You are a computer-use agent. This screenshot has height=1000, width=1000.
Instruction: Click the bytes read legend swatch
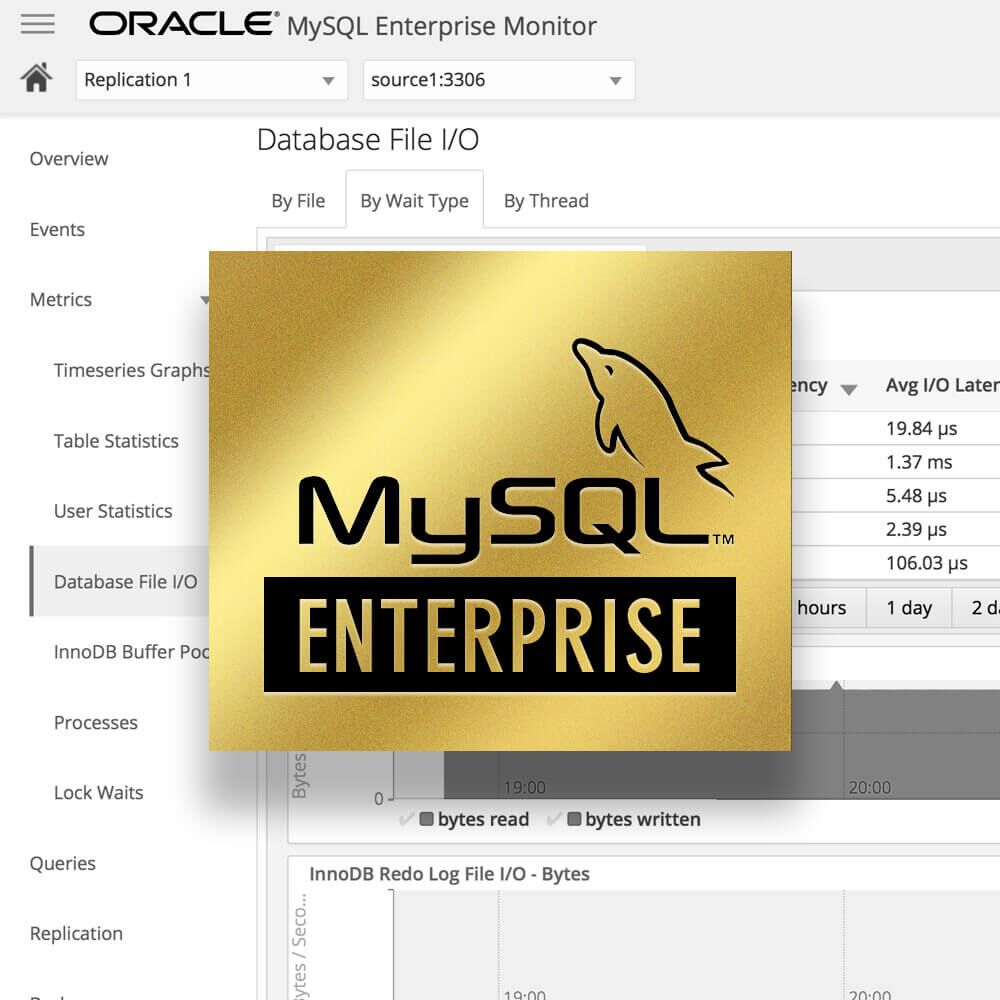[427, 820]
